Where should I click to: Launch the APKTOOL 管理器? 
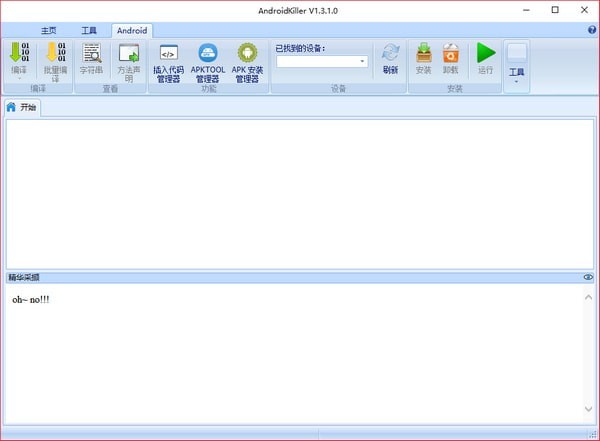[x=207, y=54]
